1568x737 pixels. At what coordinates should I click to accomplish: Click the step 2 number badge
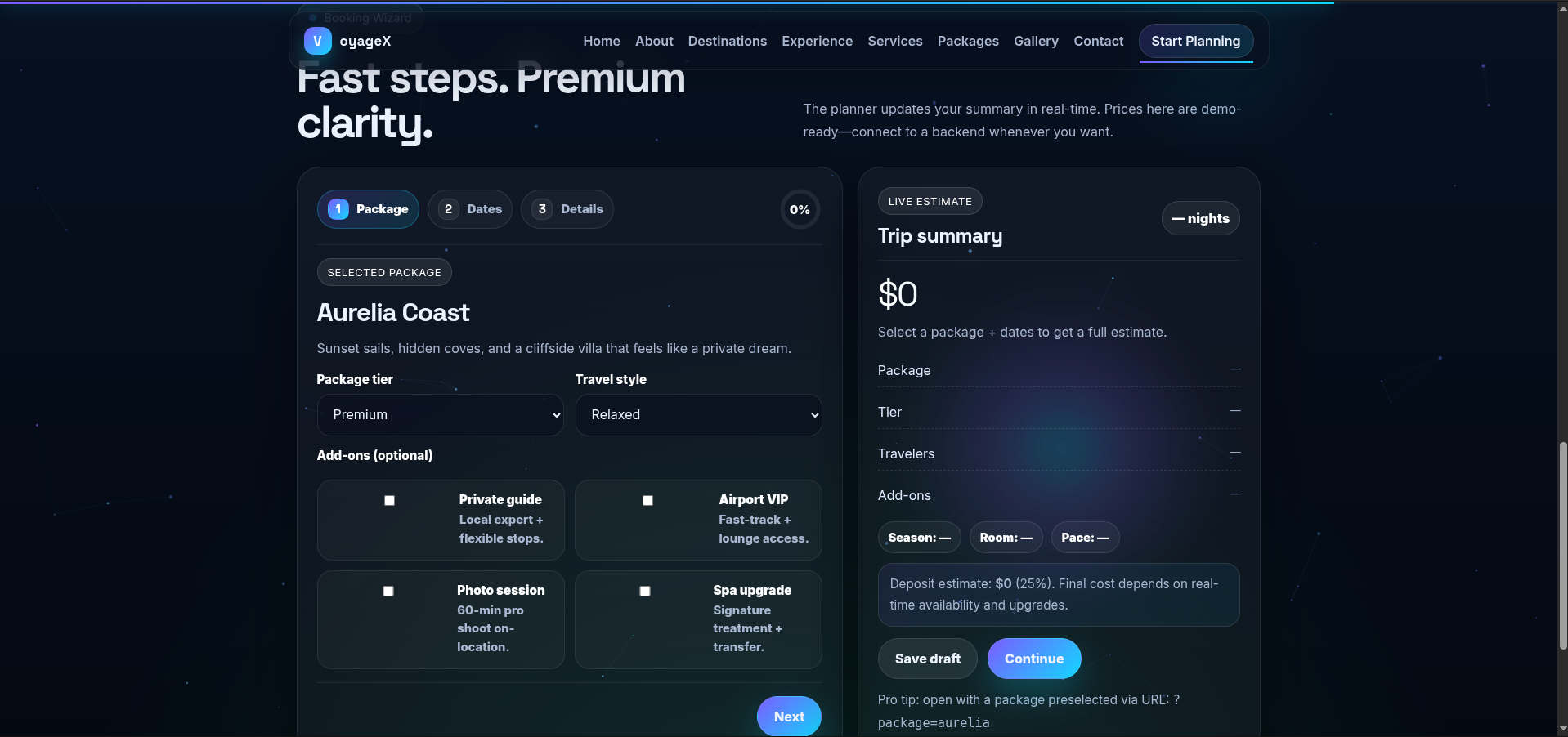click(448, 209)
